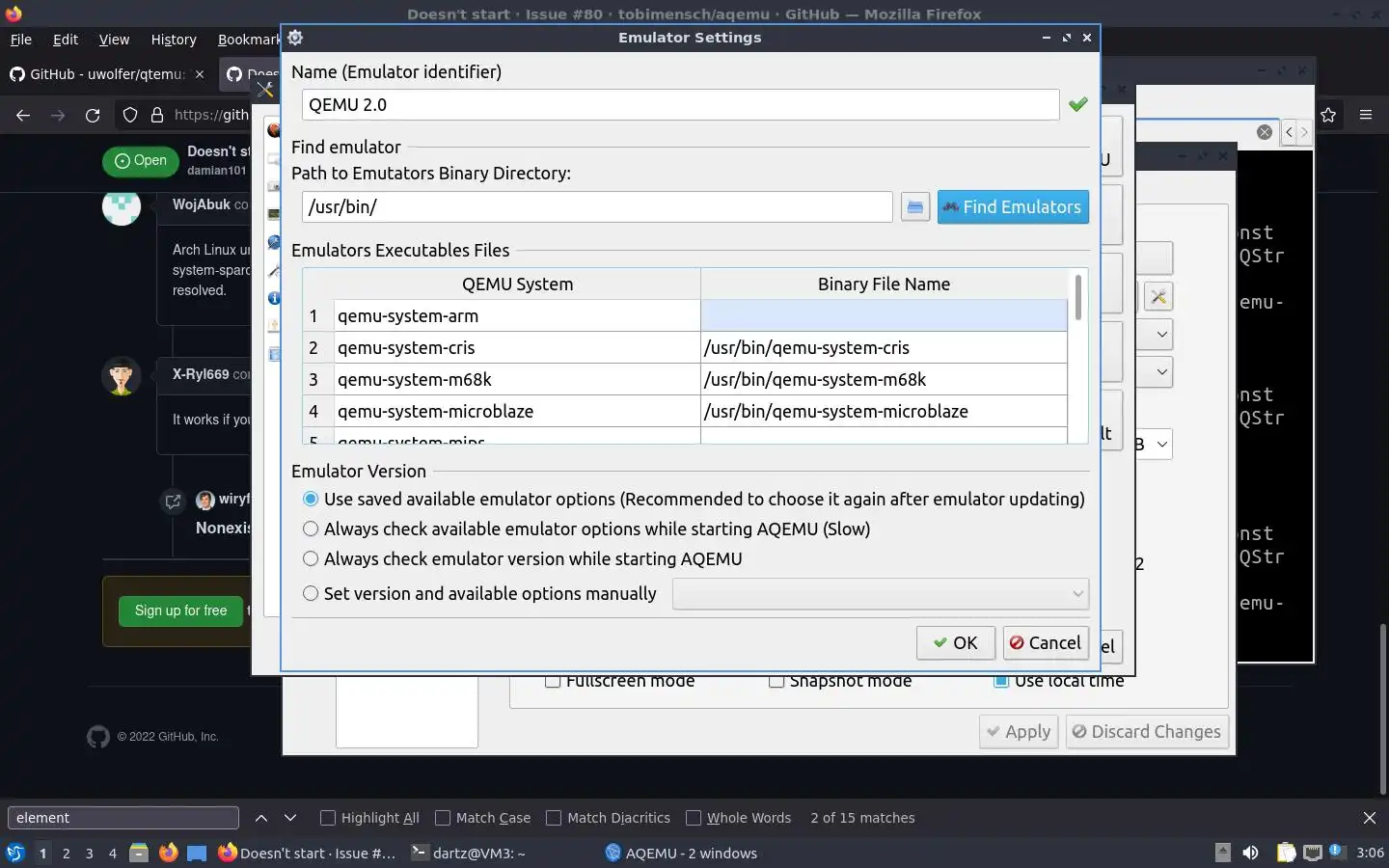Click Discard Changes button
This screenshot has width=1389, height=868.
[x=1147, y=732]
